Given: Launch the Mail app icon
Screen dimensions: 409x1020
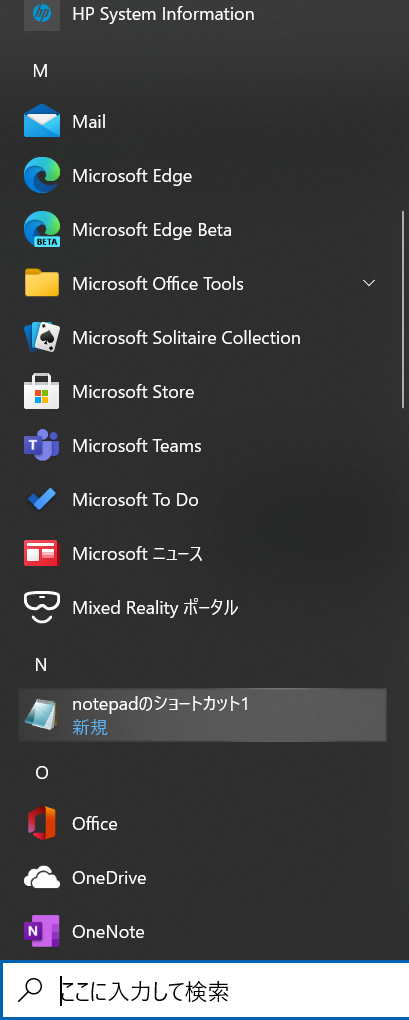Looking at the screenshot, I should (x=42, y=122).
